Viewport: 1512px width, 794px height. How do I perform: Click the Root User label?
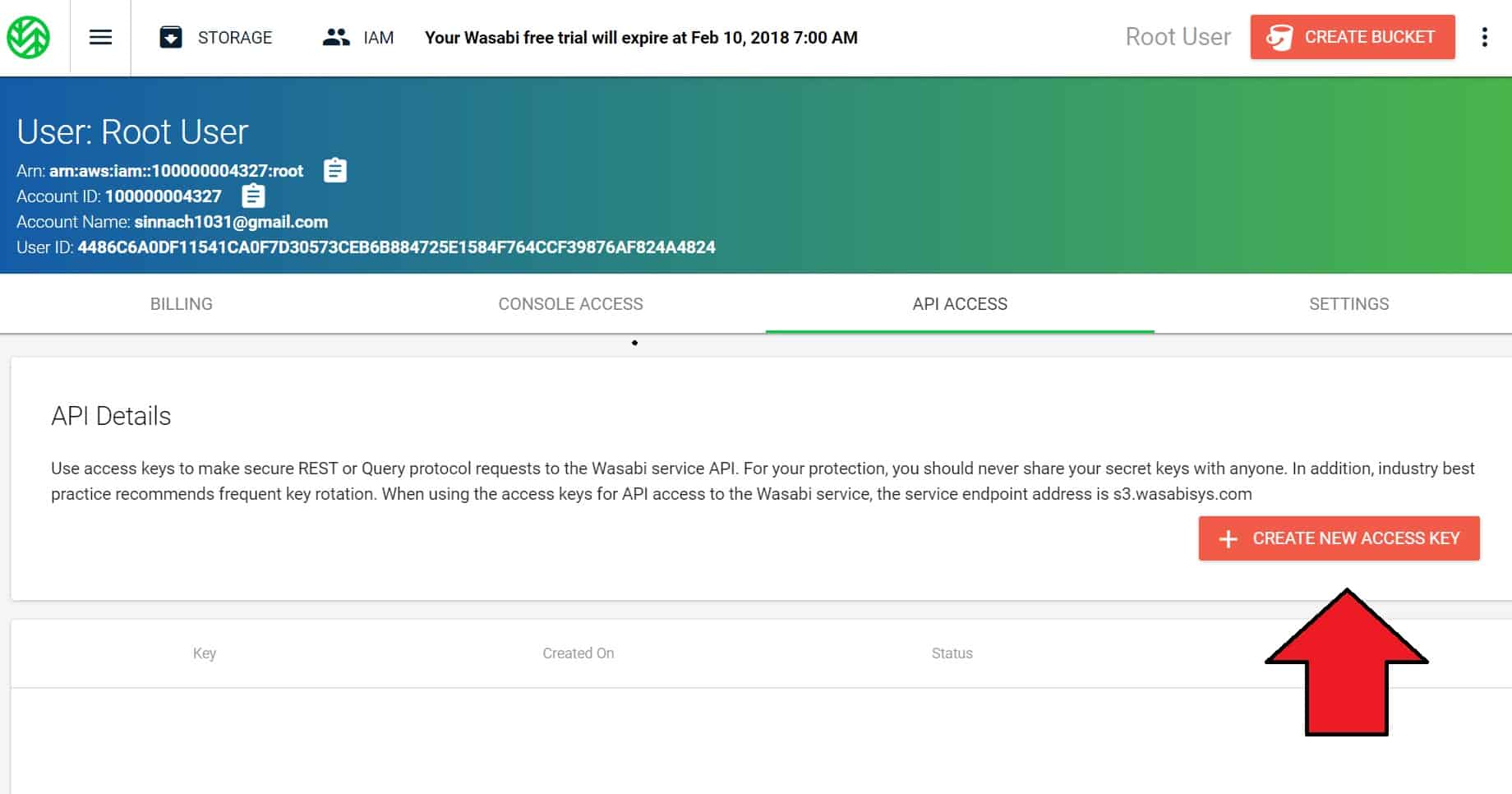[x=1178, y=37]
